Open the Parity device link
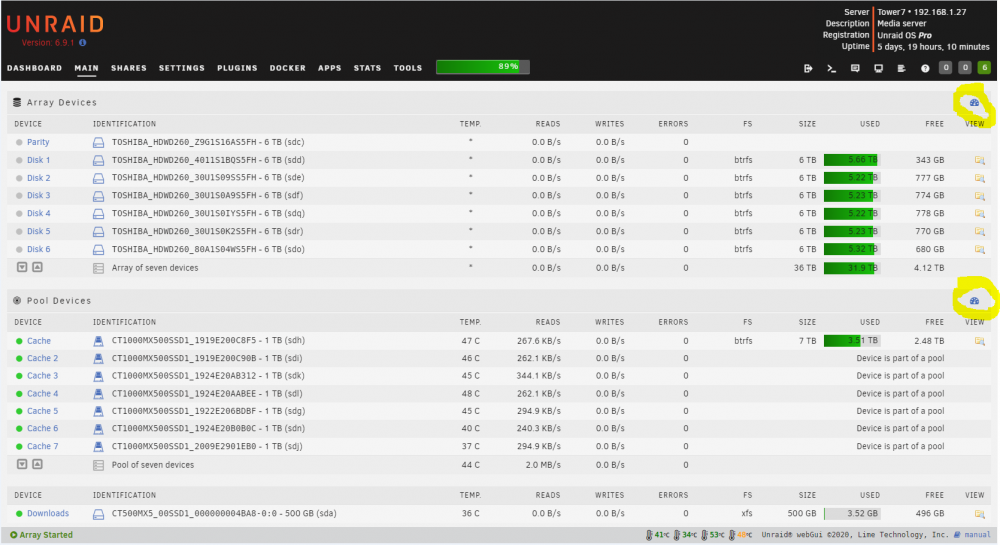This screenshot has height=545, width=1000. 38,142
